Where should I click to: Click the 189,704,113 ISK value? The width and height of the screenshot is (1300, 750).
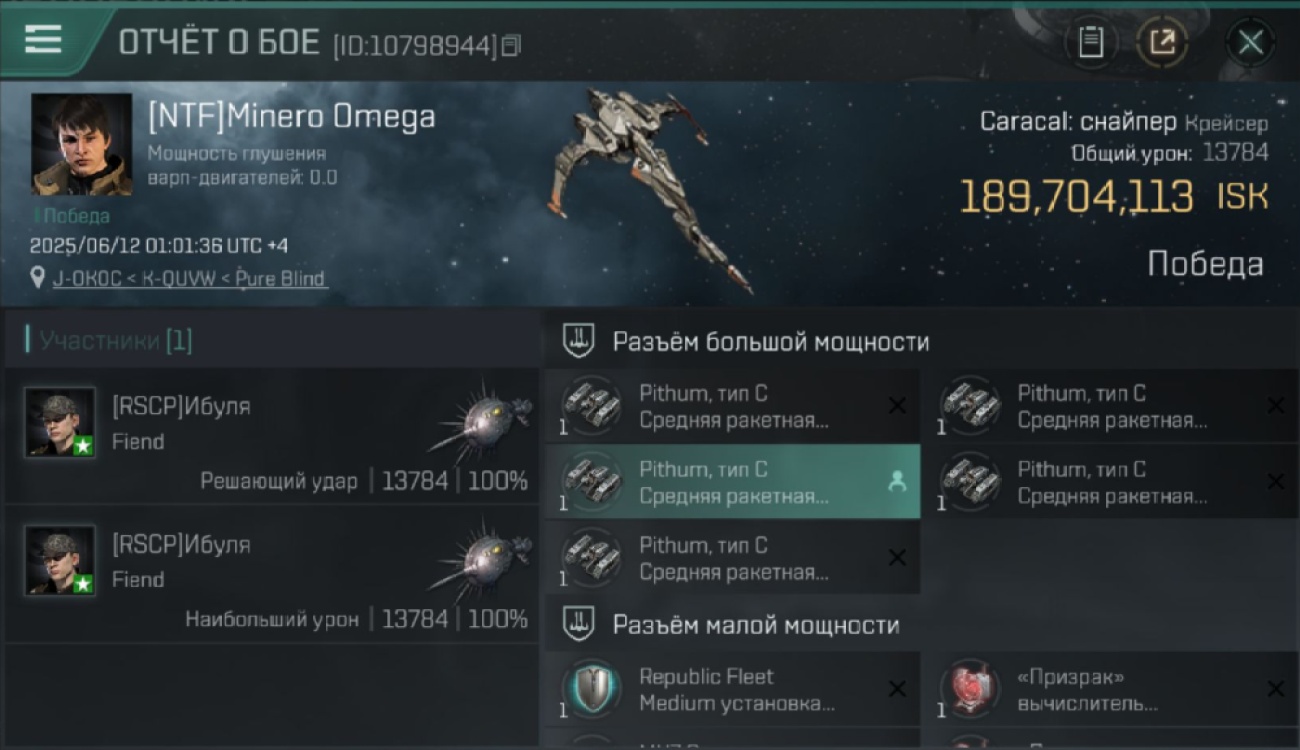(1113, 196)
